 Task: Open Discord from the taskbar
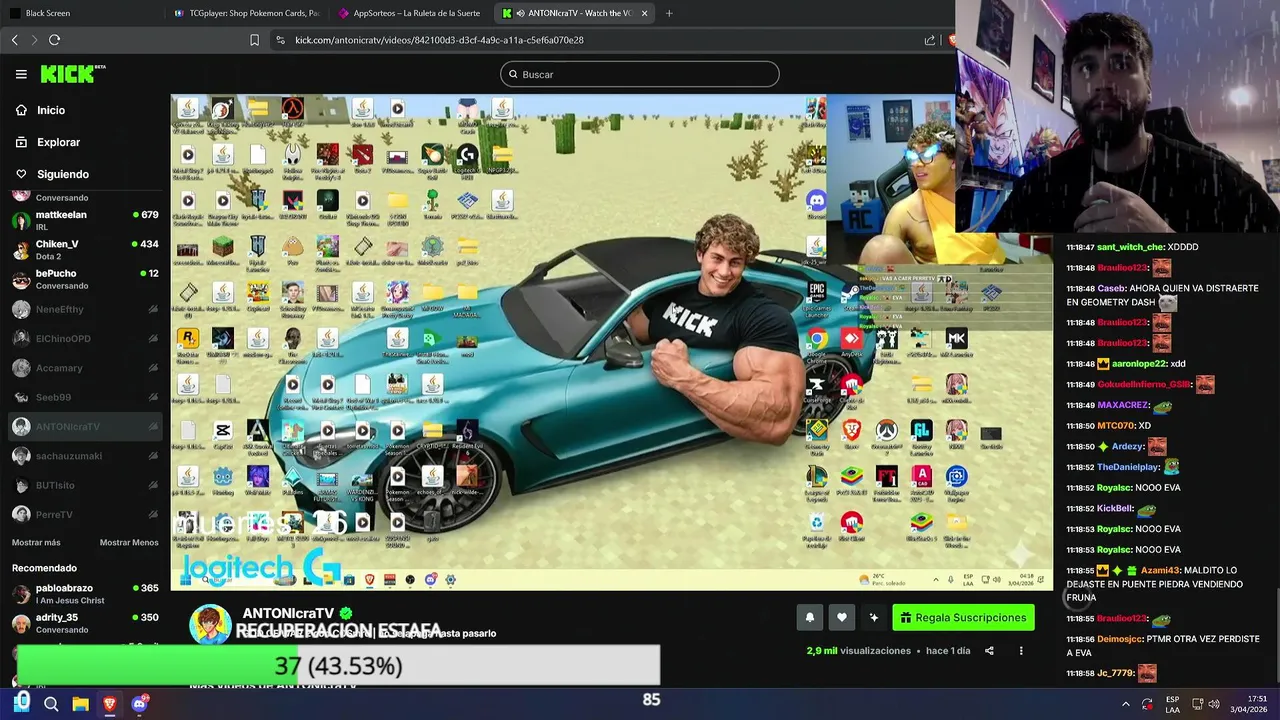[x=139, y=704]
